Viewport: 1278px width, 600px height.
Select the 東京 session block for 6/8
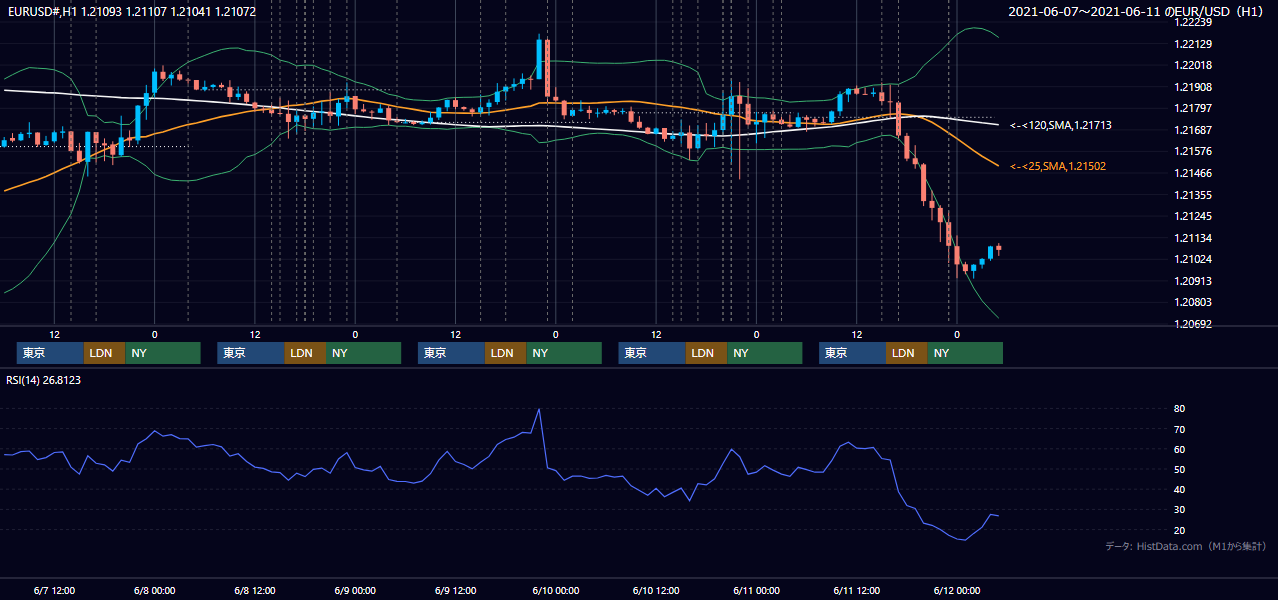click(251, 353)
